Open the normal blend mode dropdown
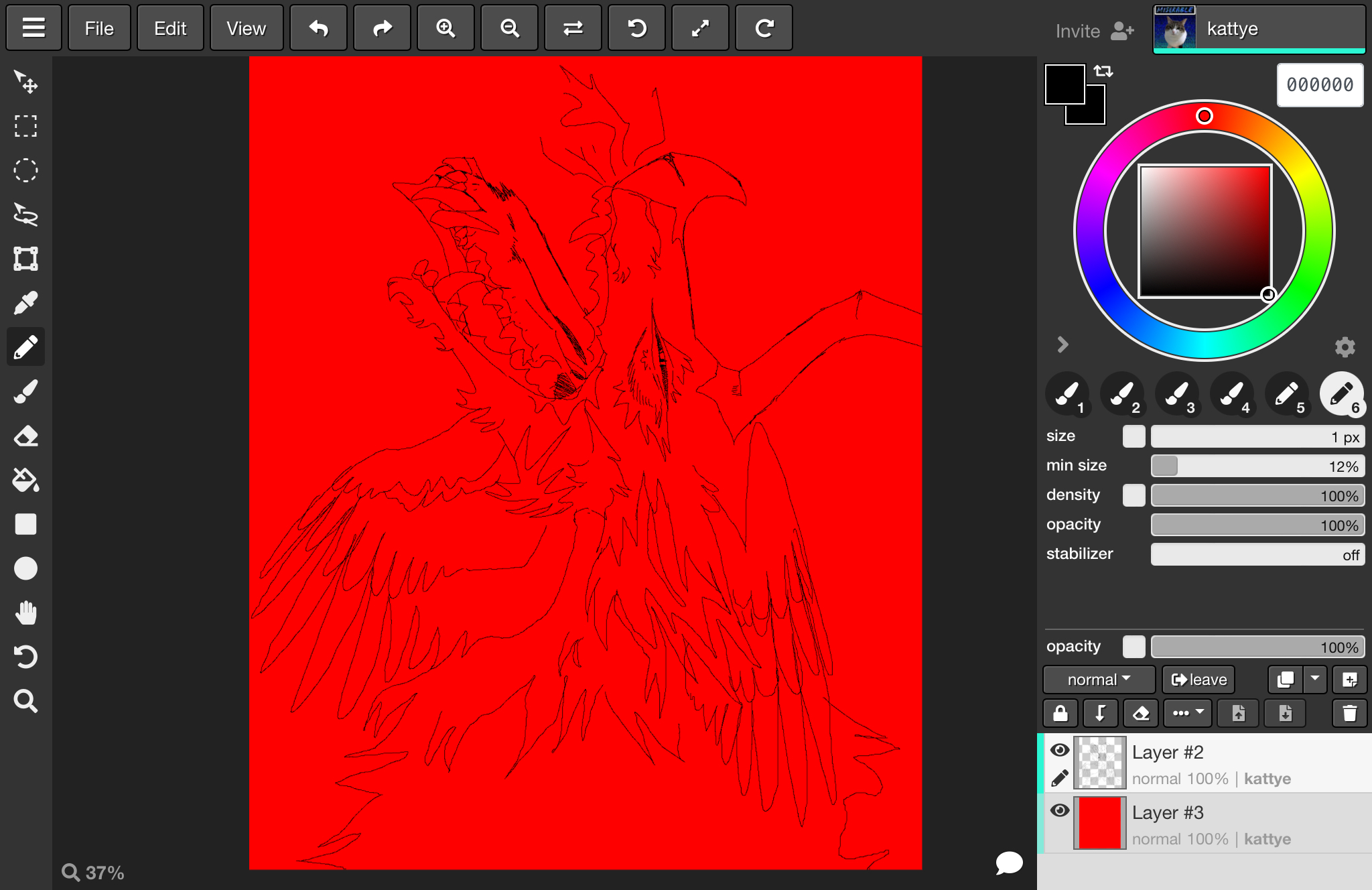The image size is (1372, 890). pyautogui.click(x=1099, y=680)
